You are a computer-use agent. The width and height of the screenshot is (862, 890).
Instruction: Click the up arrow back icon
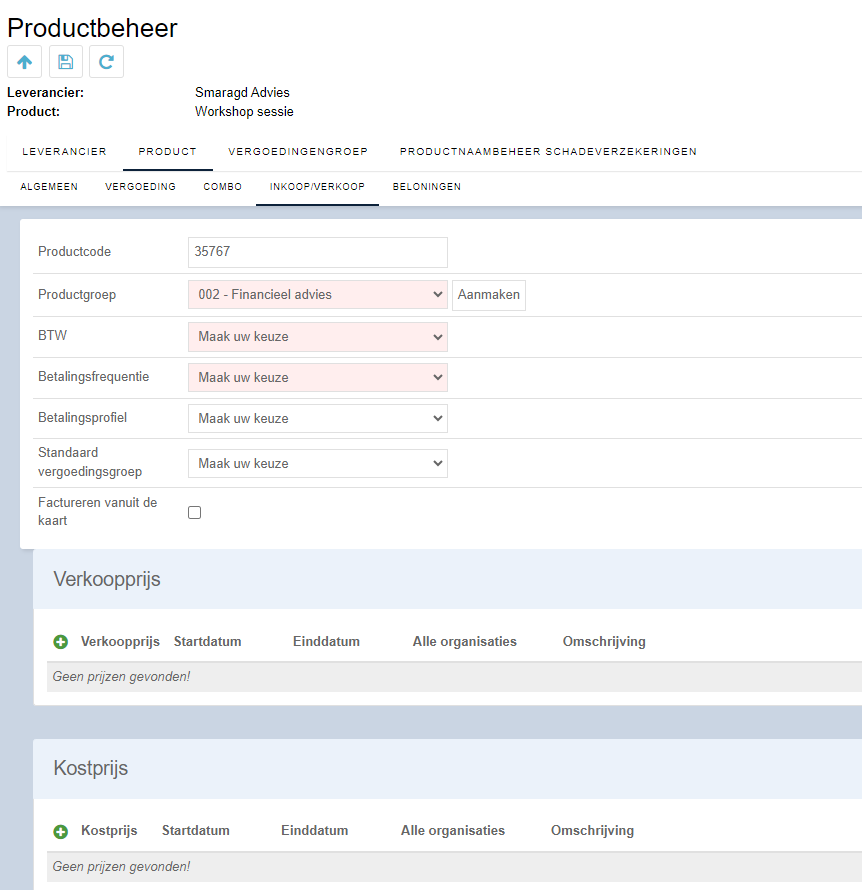coord(24,61)
